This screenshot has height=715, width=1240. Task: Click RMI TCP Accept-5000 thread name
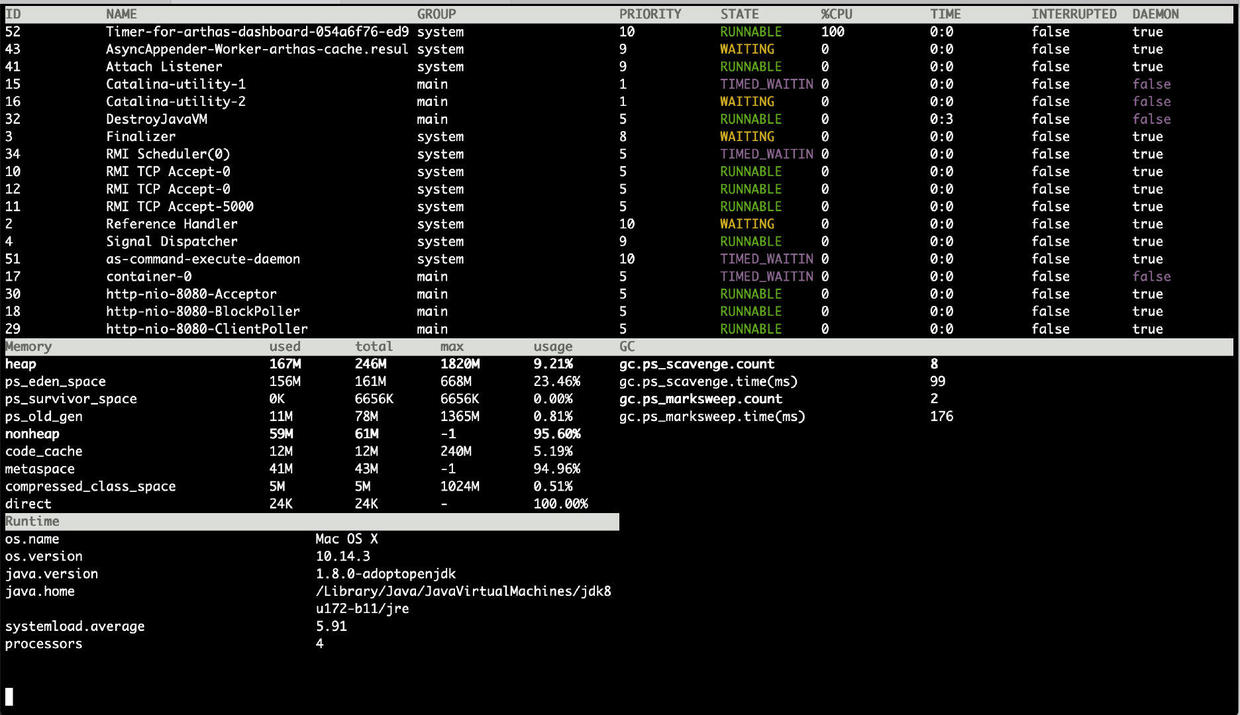coord(180,206)
